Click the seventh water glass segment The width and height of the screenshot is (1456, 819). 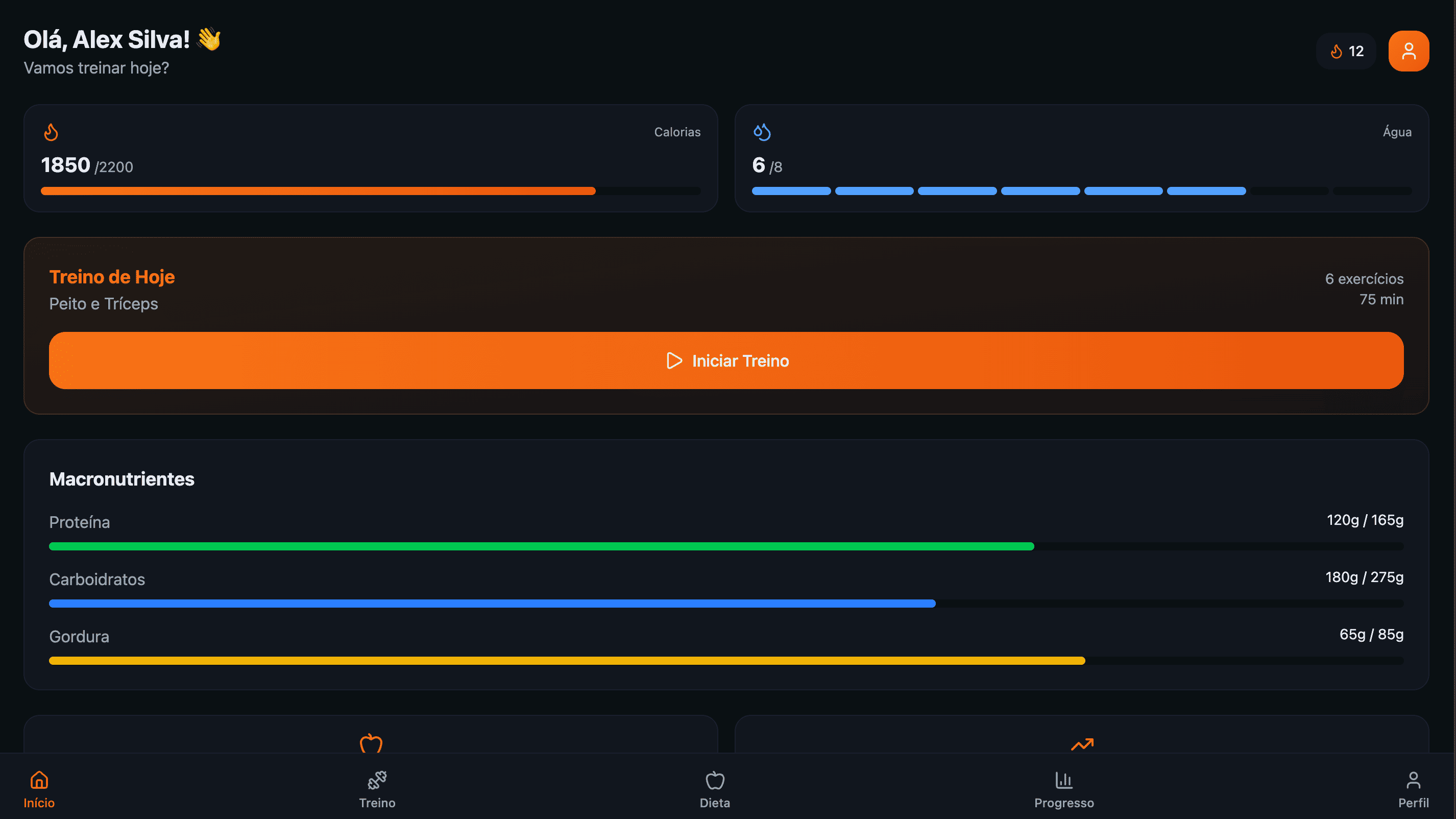tap(1289, 191)
